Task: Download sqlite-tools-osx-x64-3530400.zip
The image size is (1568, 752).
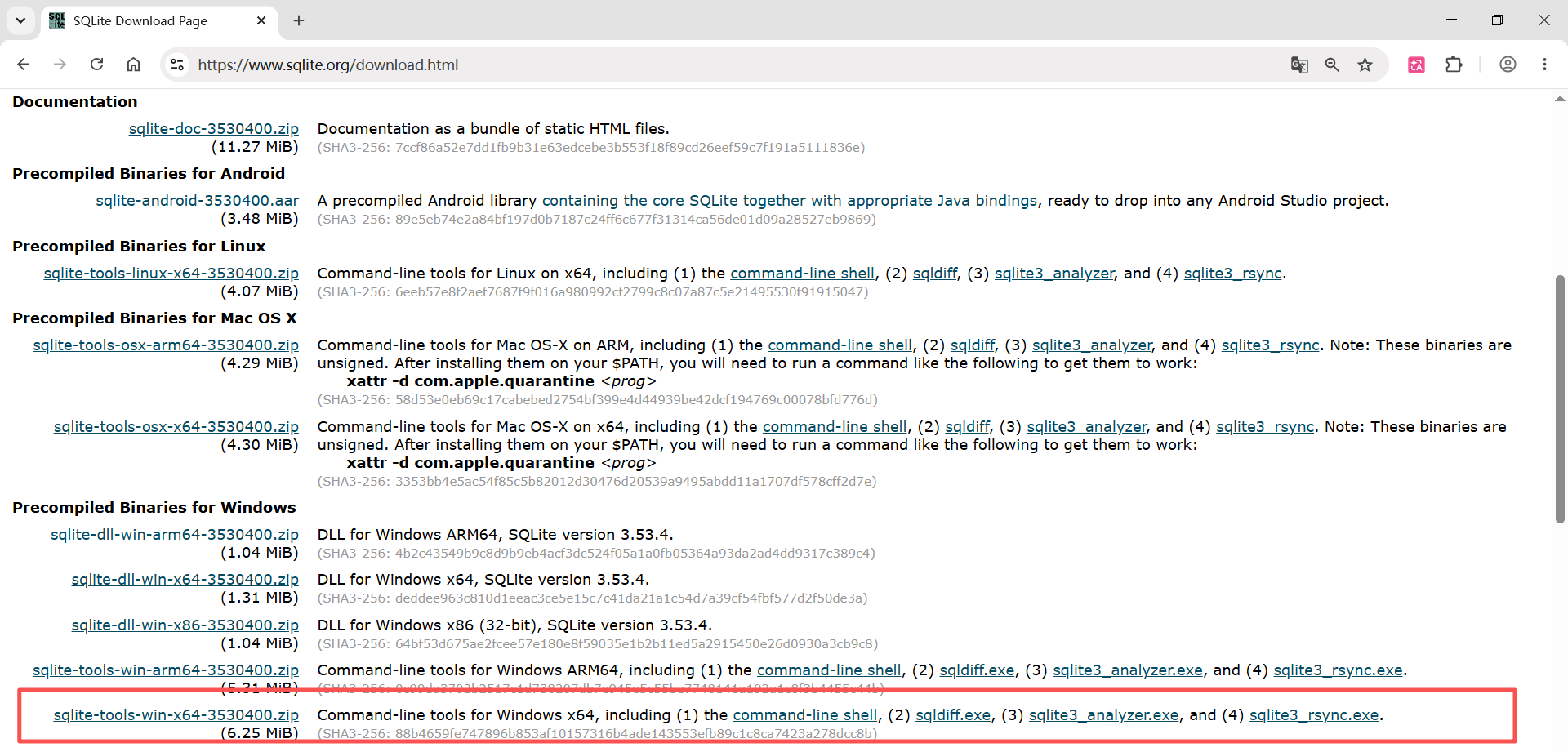Action: 176,426
